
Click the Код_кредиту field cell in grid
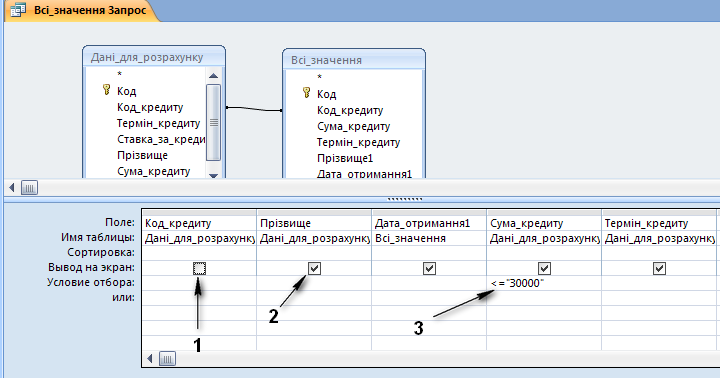click(x=199, y=223)
